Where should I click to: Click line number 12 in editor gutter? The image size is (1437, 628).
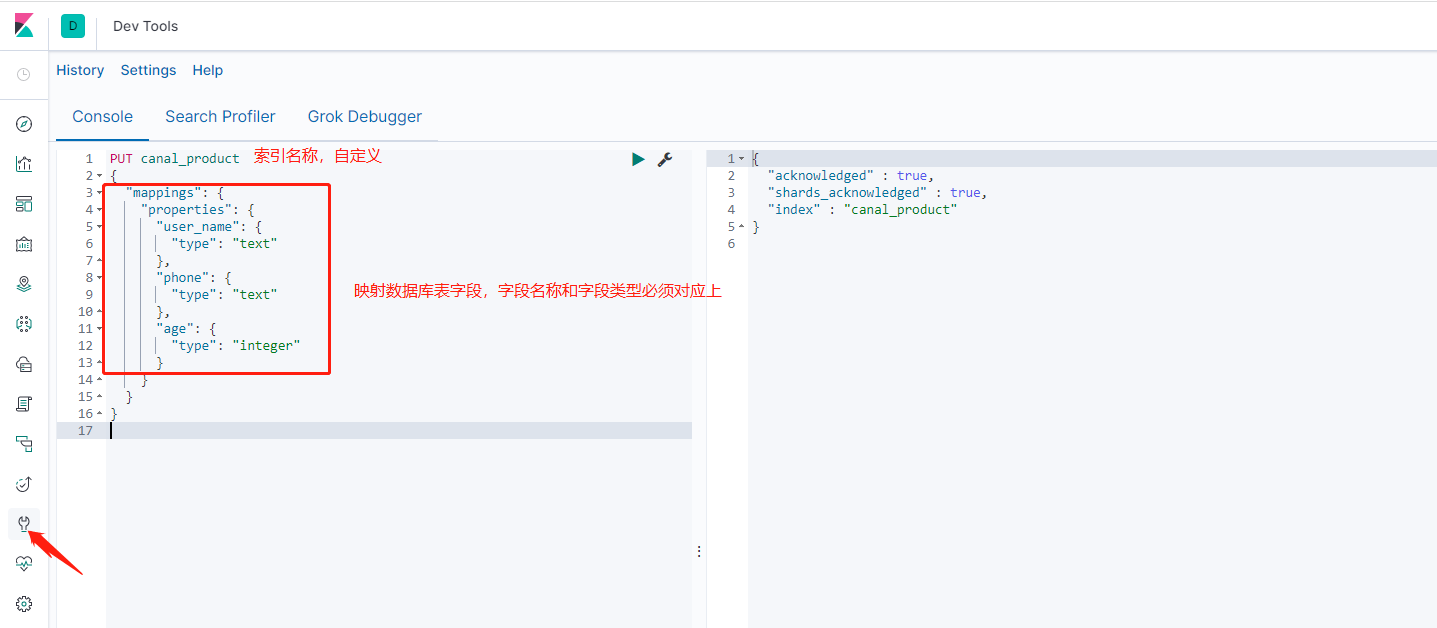(86, 346)
